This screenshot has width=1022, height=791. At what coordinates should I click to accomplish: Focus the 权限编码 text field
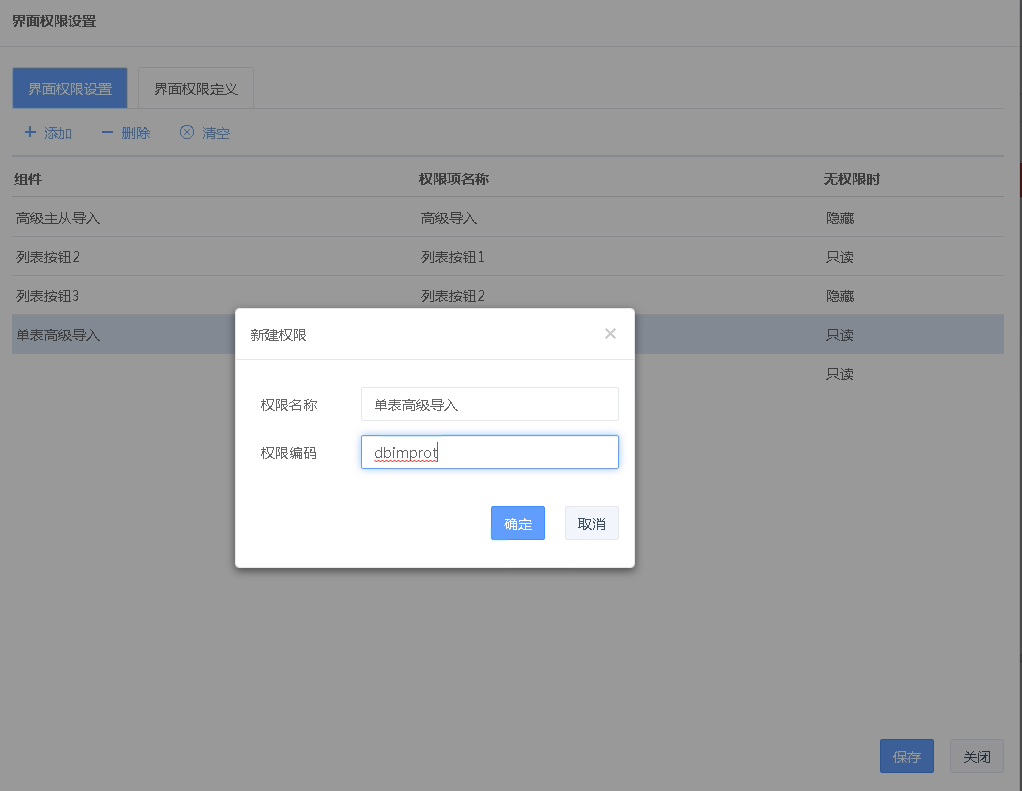click(x=489, y=452)
